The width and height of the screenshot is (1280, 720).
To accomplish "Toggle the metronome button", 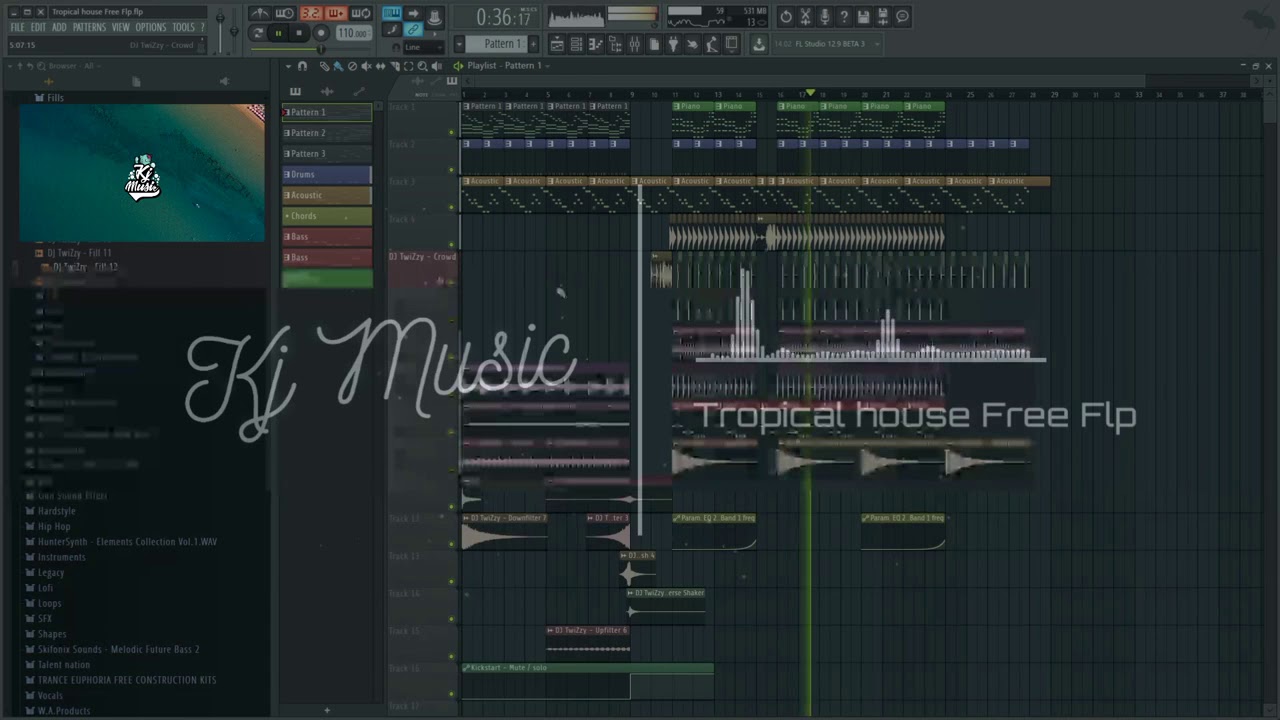I will [260, 13].
